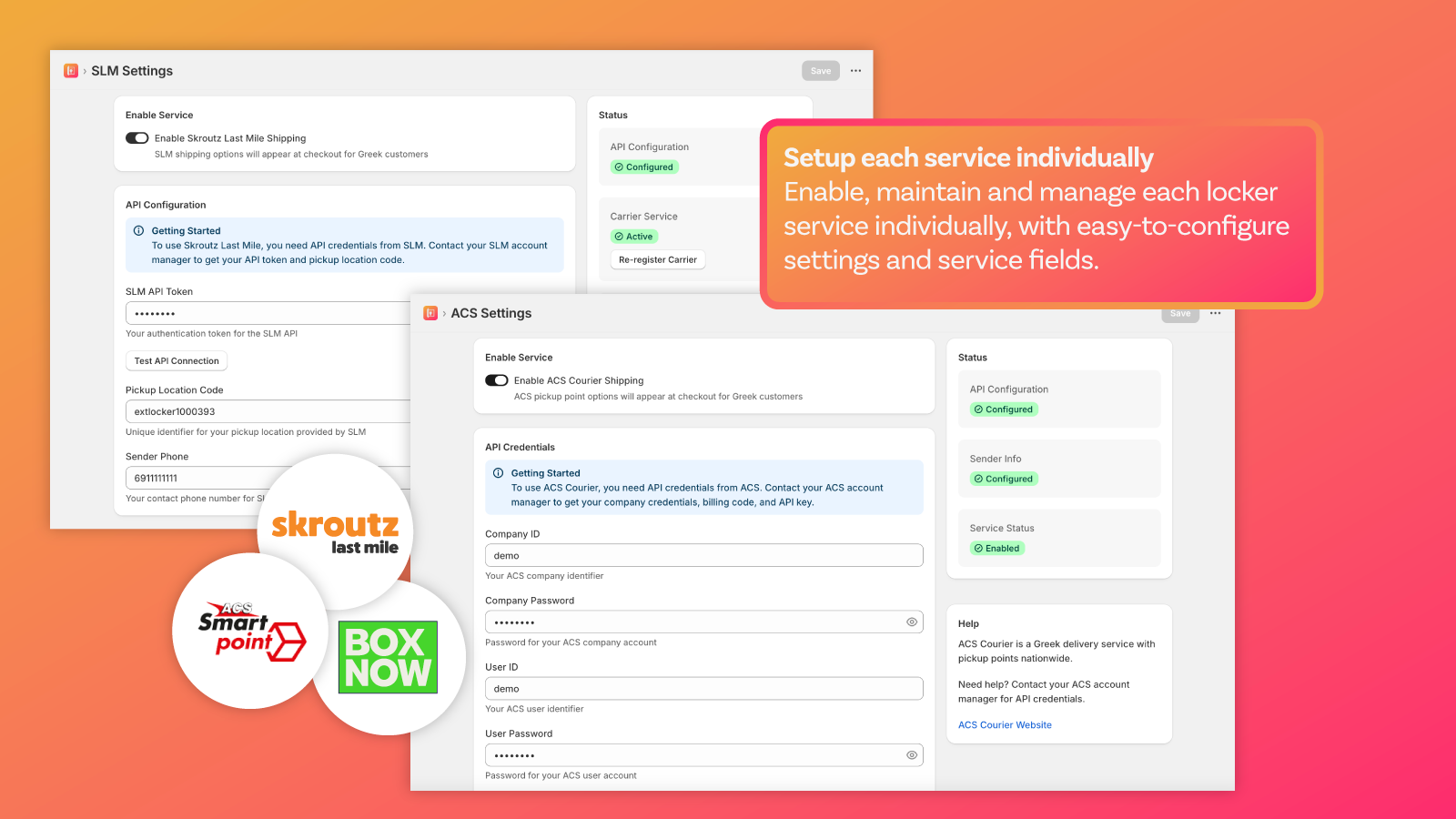Click the SLM API Token field
Screen dimensions: 1456x819
[268, 313]
